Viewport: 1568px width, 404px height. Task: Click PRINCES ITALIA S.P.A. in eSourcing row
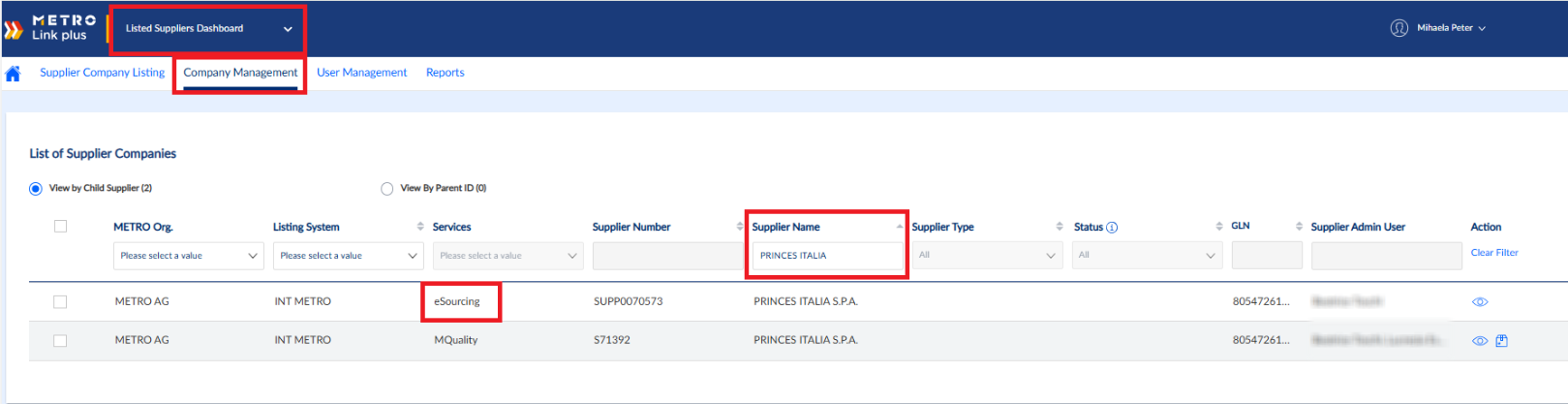806,302
